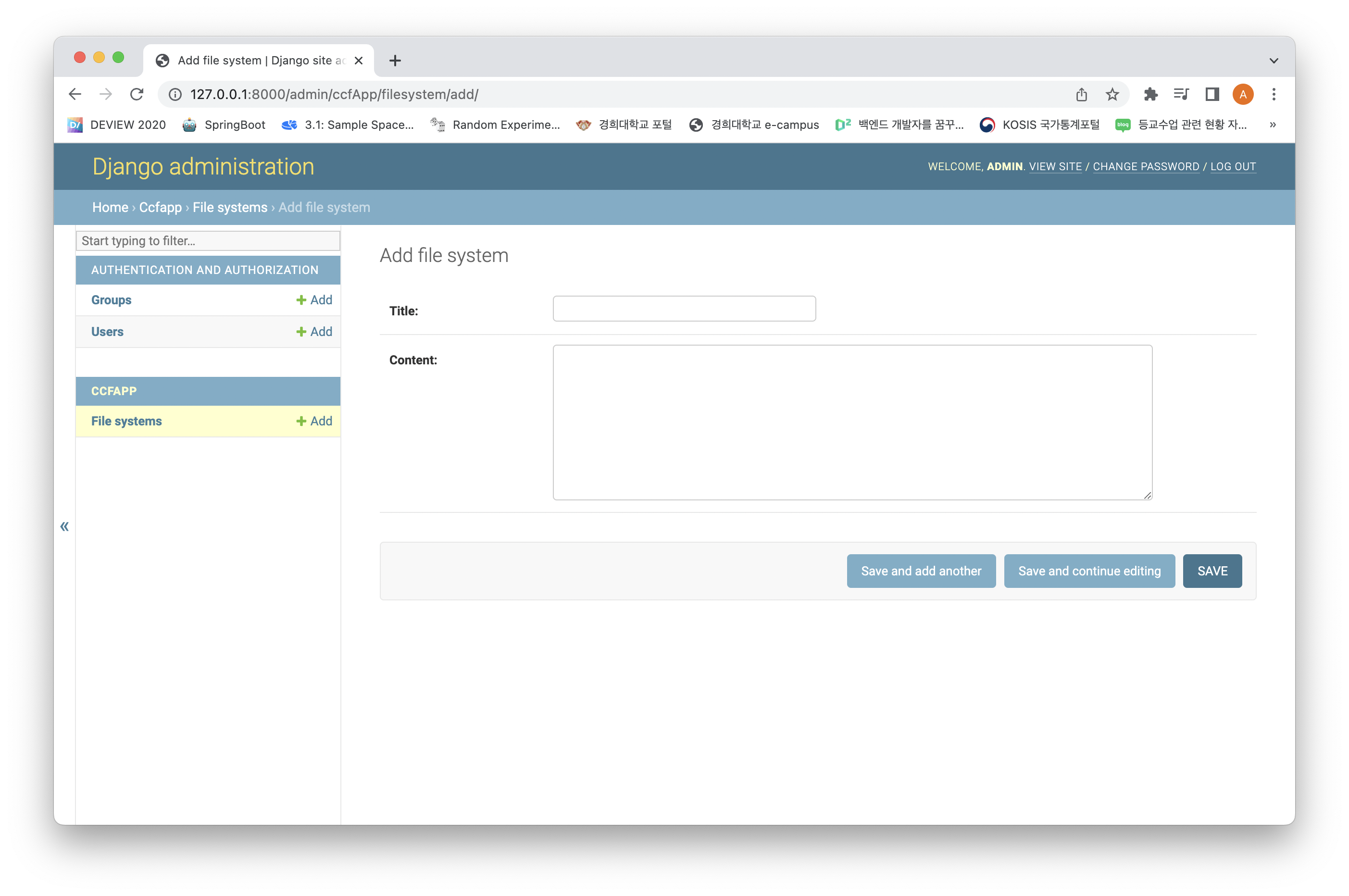Collapse the admin navigation sidebar
The width and height of the screenshot is (1349, 896).
64,526
